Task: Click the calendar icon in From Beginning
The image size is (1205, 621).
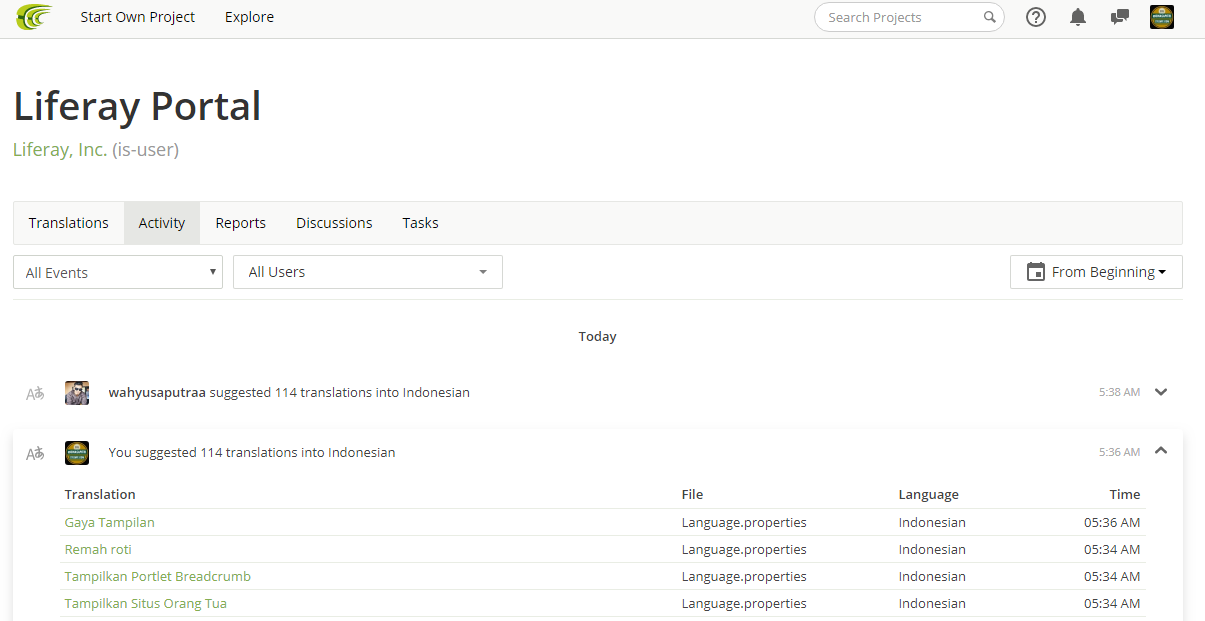Action: pos(1036,272)
